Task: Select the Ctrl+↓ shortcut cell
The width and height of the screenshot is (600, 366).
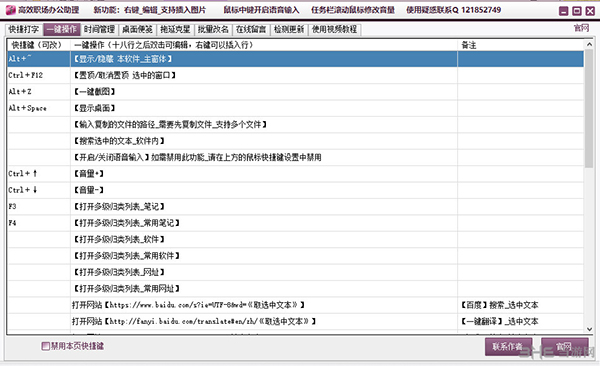Action: click(38, 190)
